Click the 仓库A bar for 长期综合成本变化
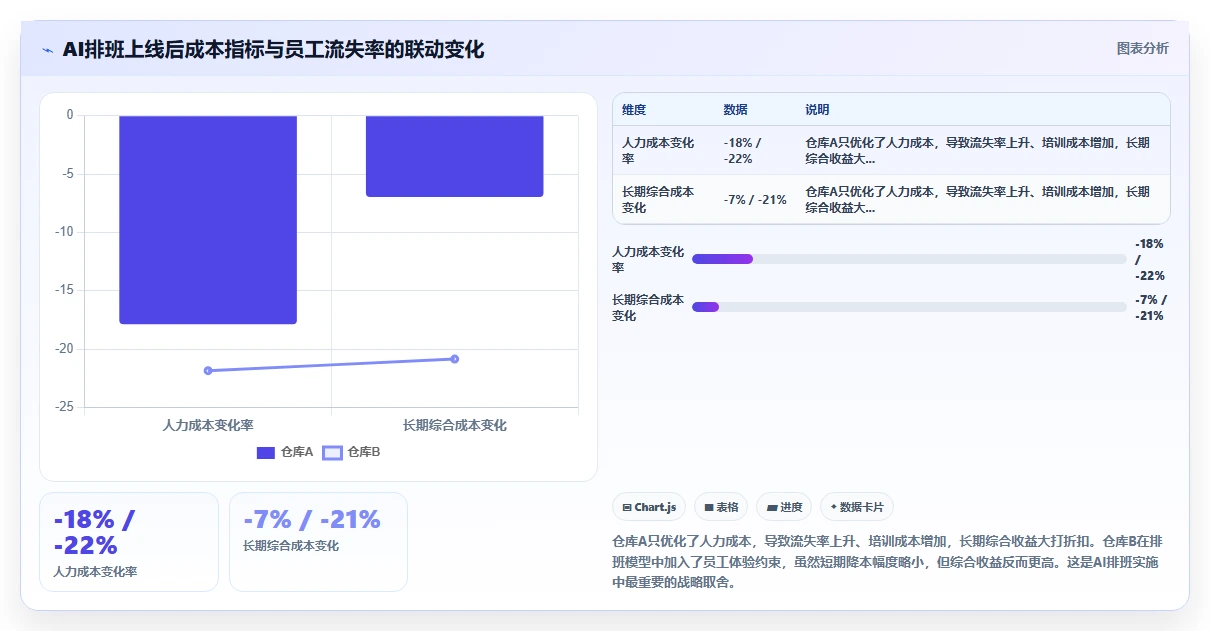1210x631 pixels. (x=455, y=156)
